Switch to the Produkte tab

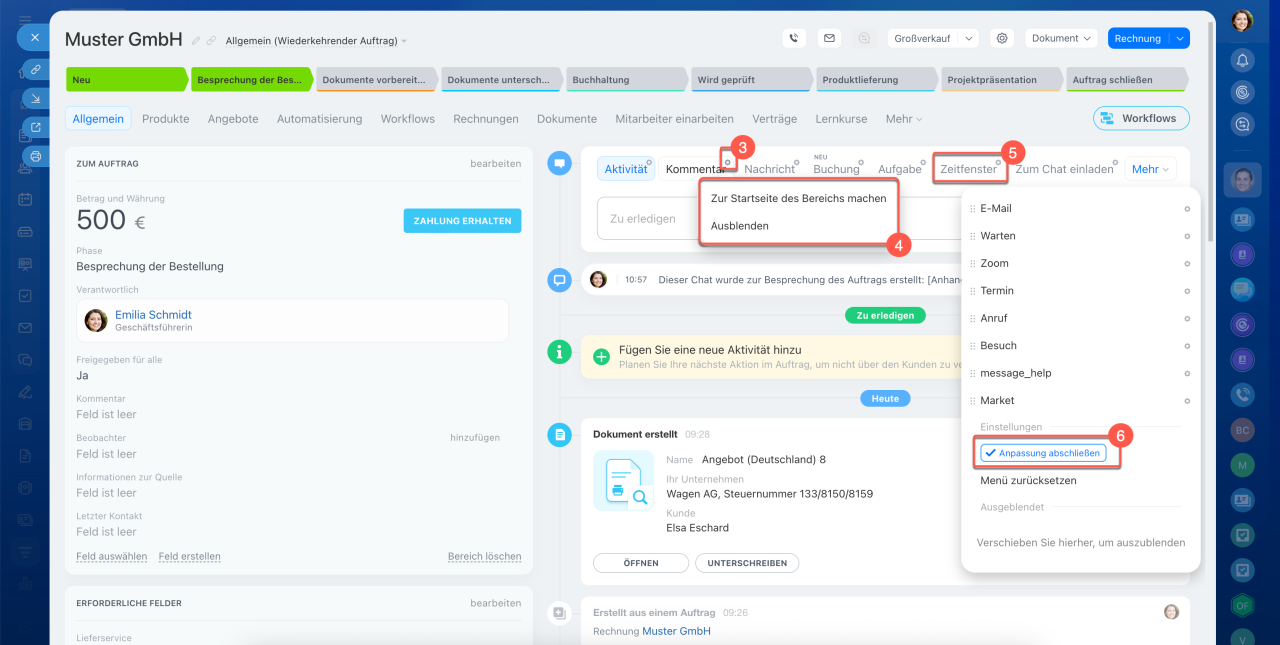[165, 119]
